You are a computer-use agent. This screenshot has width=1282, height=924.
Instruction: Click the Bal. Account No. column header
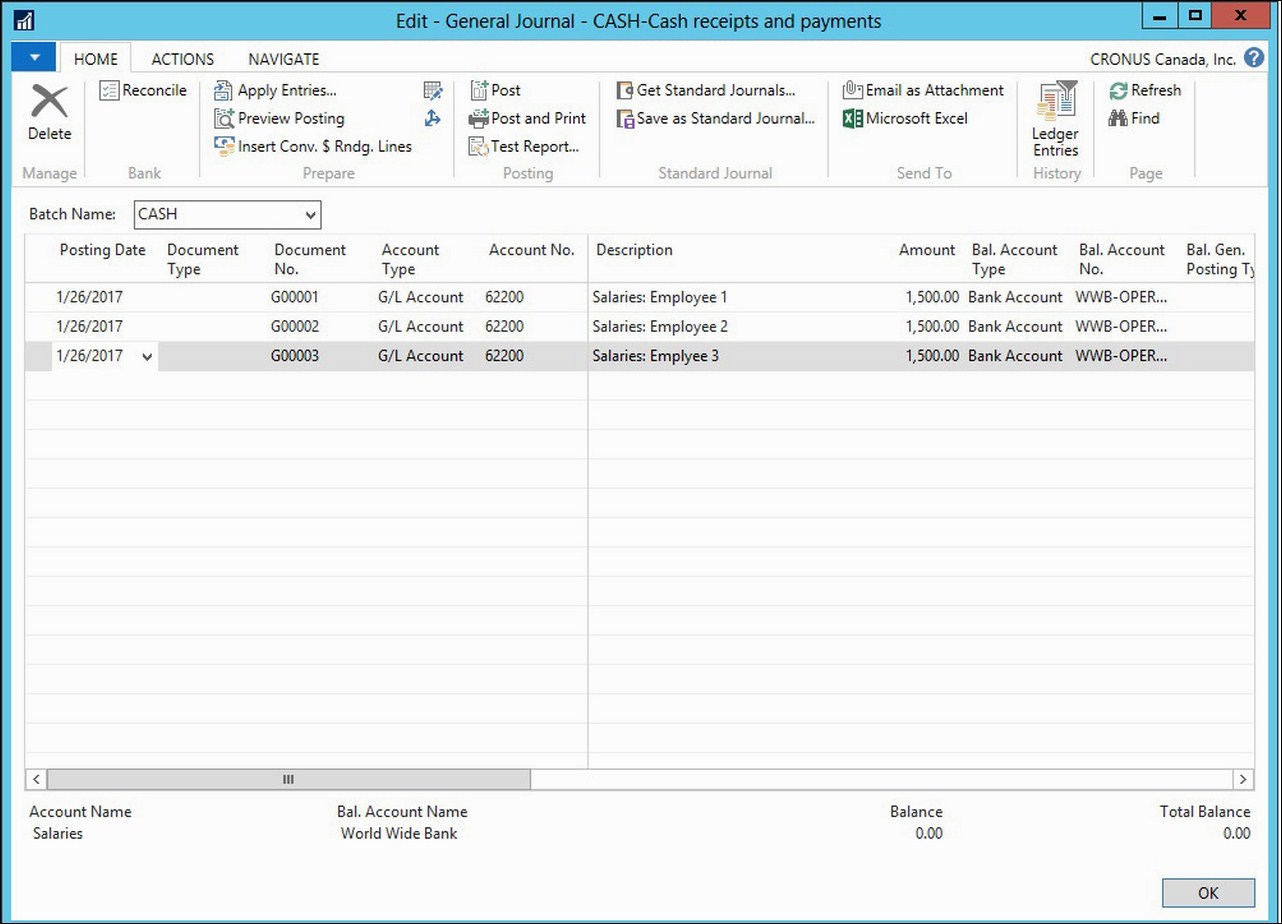pos(1122,259)
